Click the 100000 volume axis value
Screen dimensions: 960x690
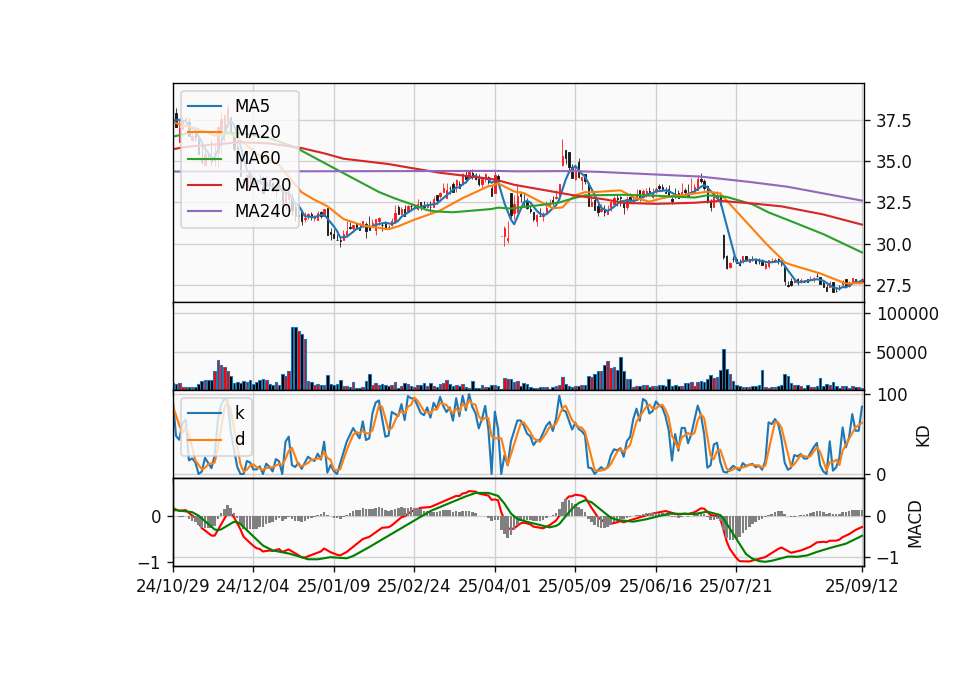click(x=908, y=314)
